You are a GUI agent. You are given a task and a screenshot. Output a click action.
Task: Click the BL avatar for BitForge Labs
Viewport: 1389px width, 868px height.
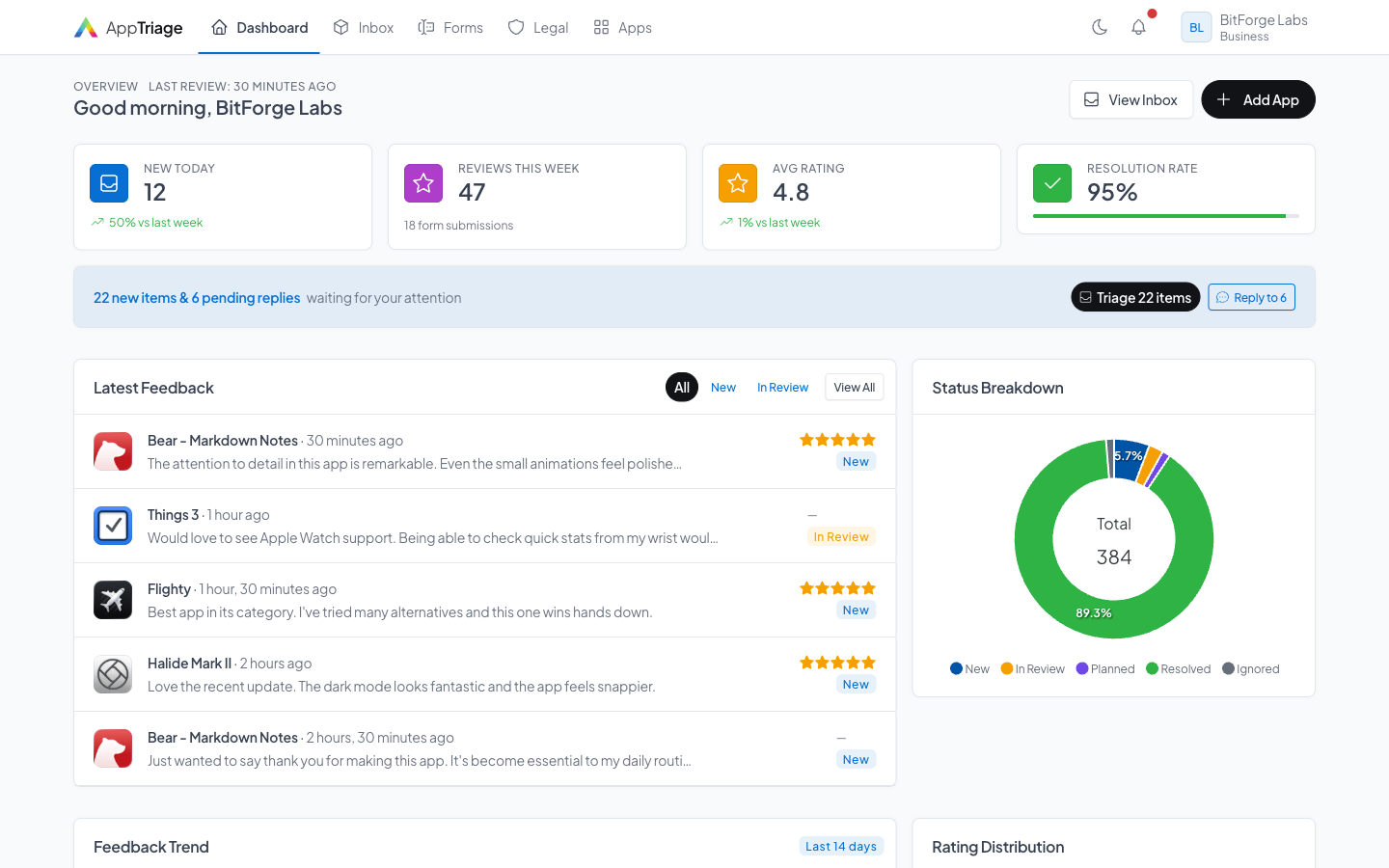coord(1196,27)
